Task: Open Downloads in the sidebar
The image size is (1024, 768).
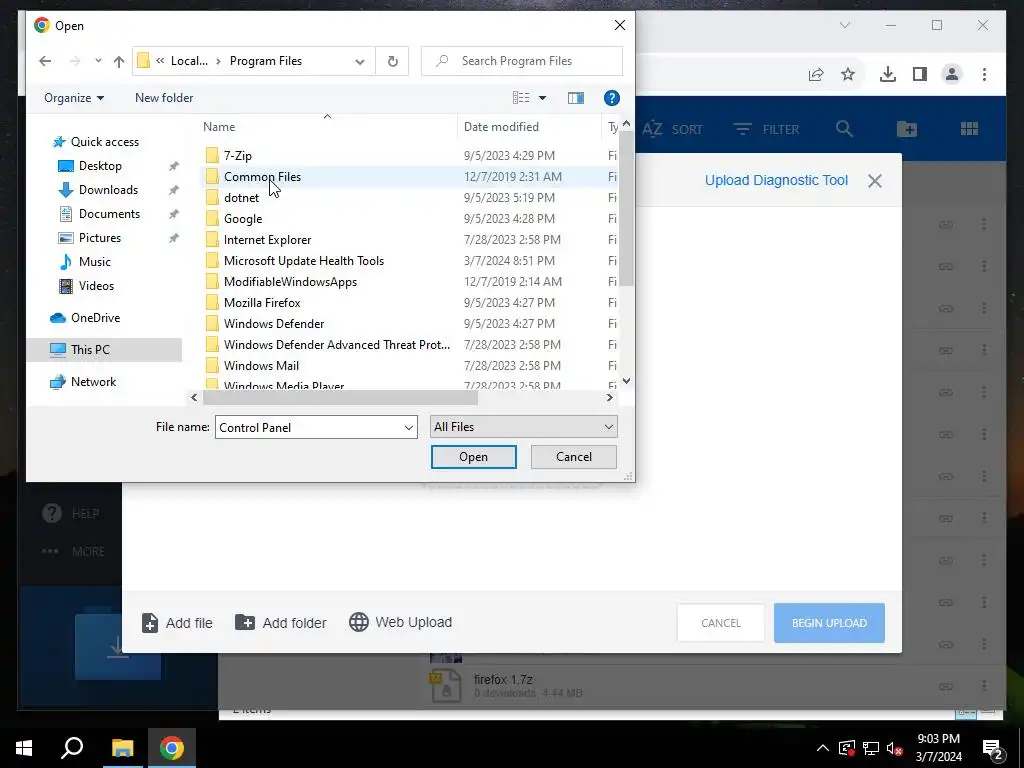Action: (108, 190)
